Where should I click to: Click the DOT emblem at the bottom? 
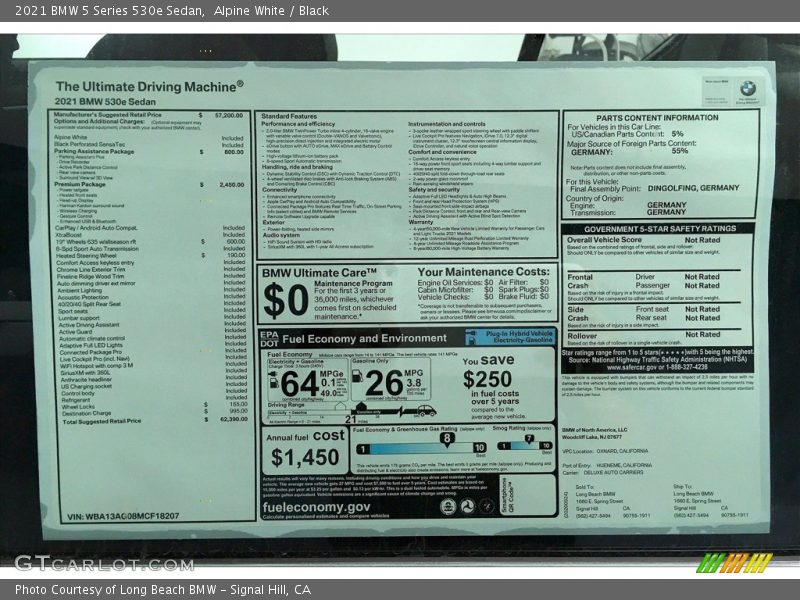click(x=469, y=503)
